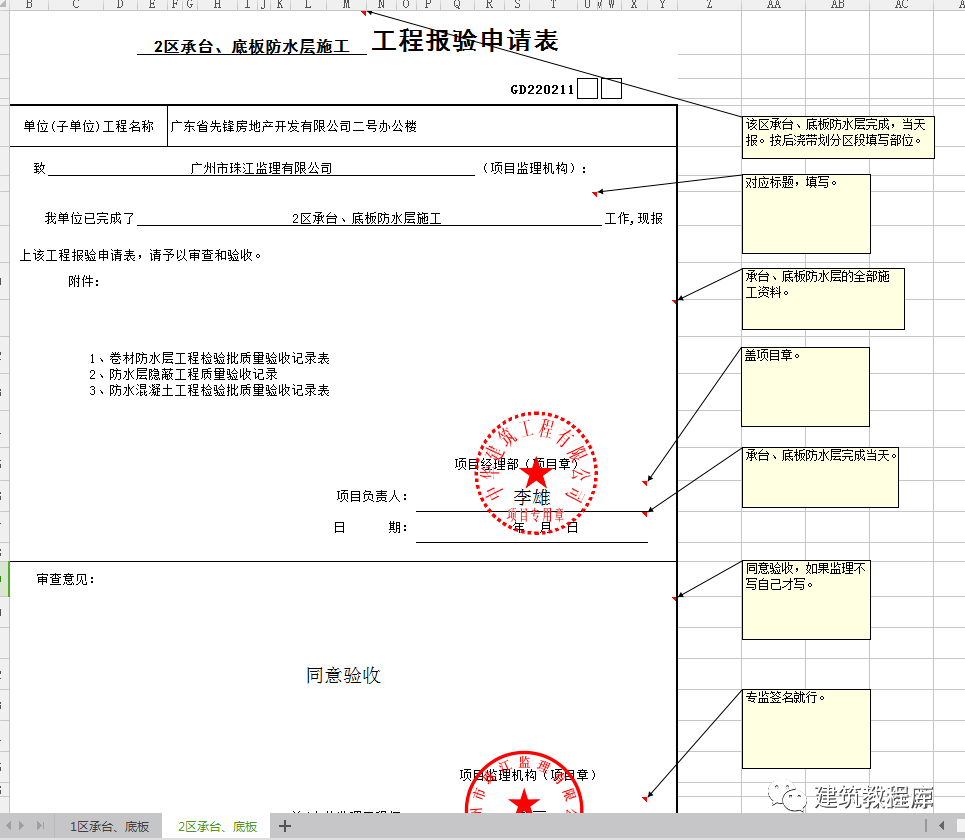This screenshot has height=840, width=965.
Task: Click the 日 期: label
Action: pos(370,527)
